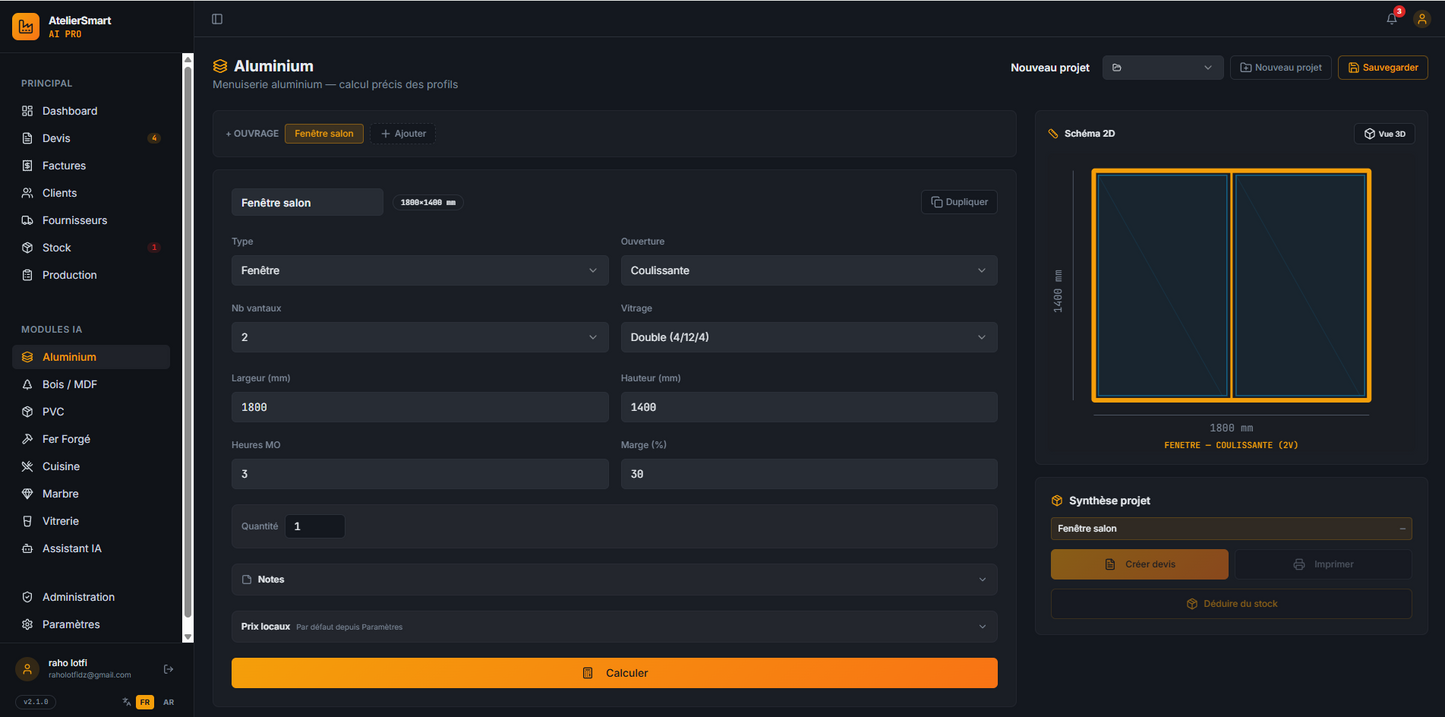The width and height of the screenshot is (1445, 717).
Task: Go to the Cuisine module
Action: point(61,467)
